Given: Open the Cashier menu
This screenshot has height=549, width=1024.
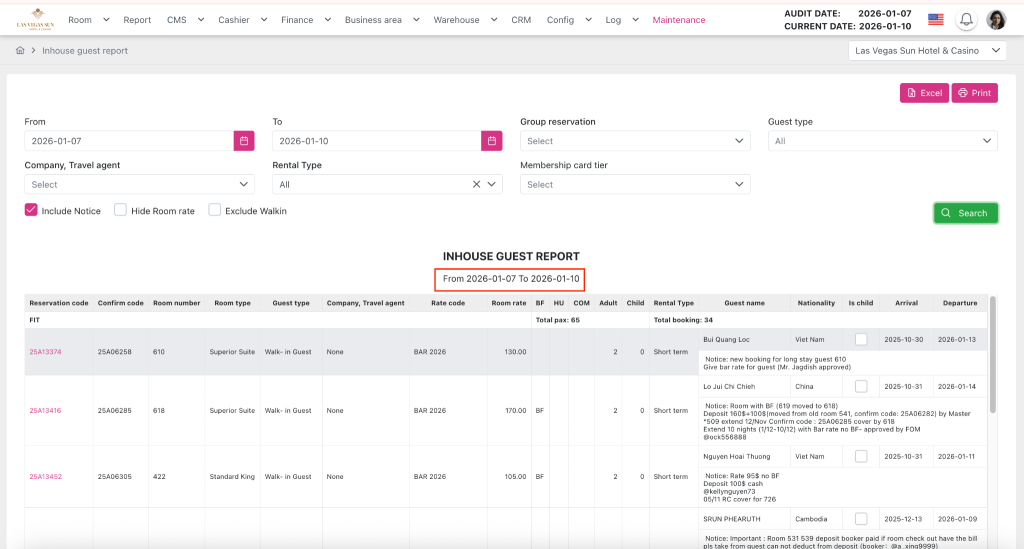Looking at the screenshot, I should 241,20.
